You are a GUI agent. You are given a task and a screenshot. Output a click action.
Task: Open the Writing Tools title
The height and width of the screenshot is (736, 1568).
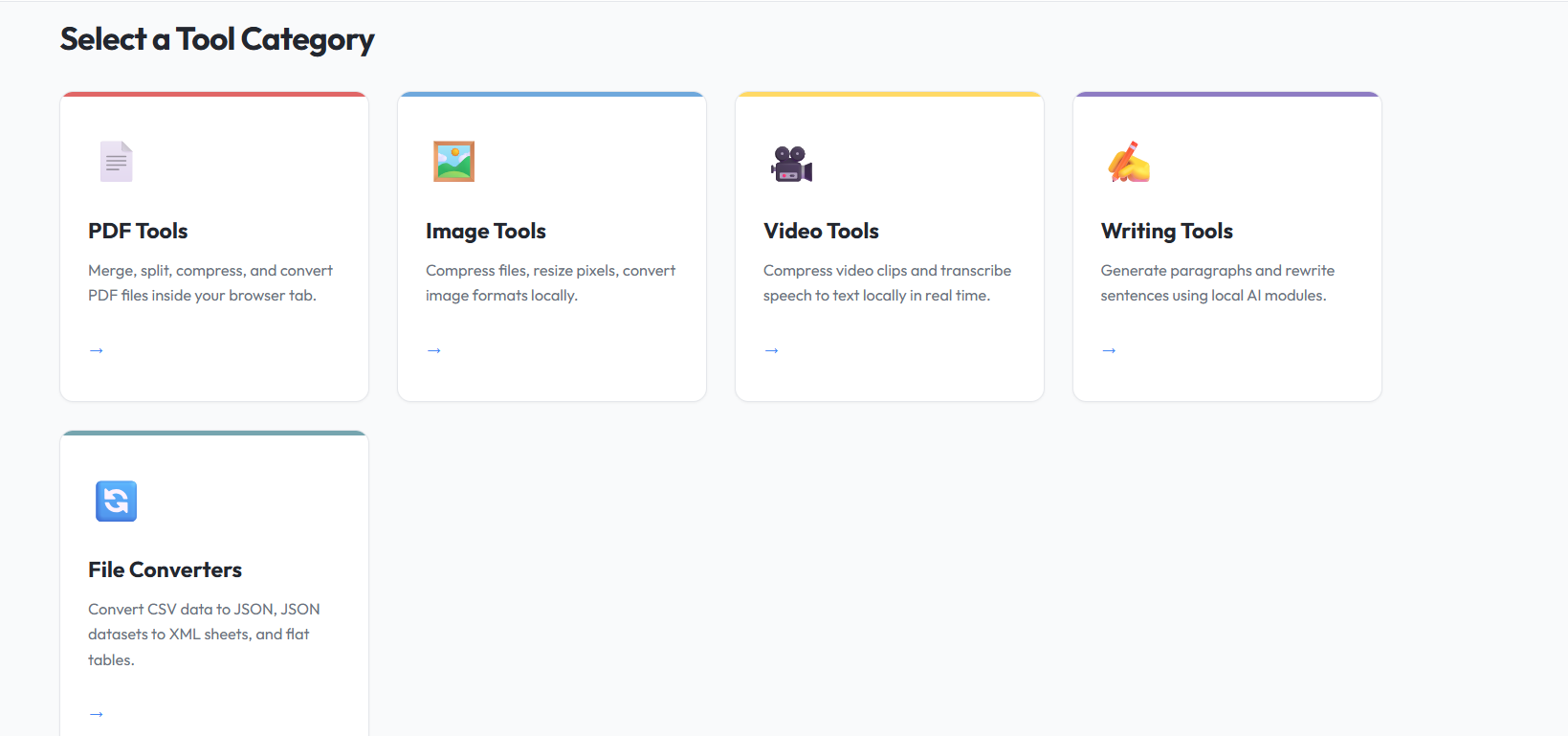point(1167,232)
